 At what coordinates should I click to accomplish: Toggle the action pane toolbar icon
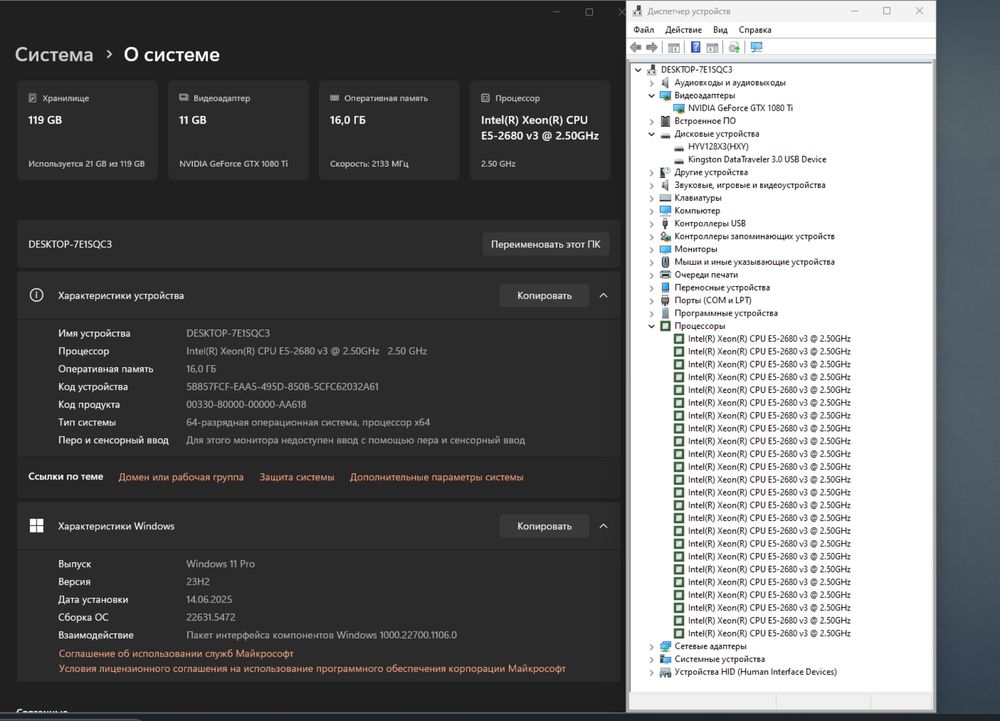click(x=712, y=47)
